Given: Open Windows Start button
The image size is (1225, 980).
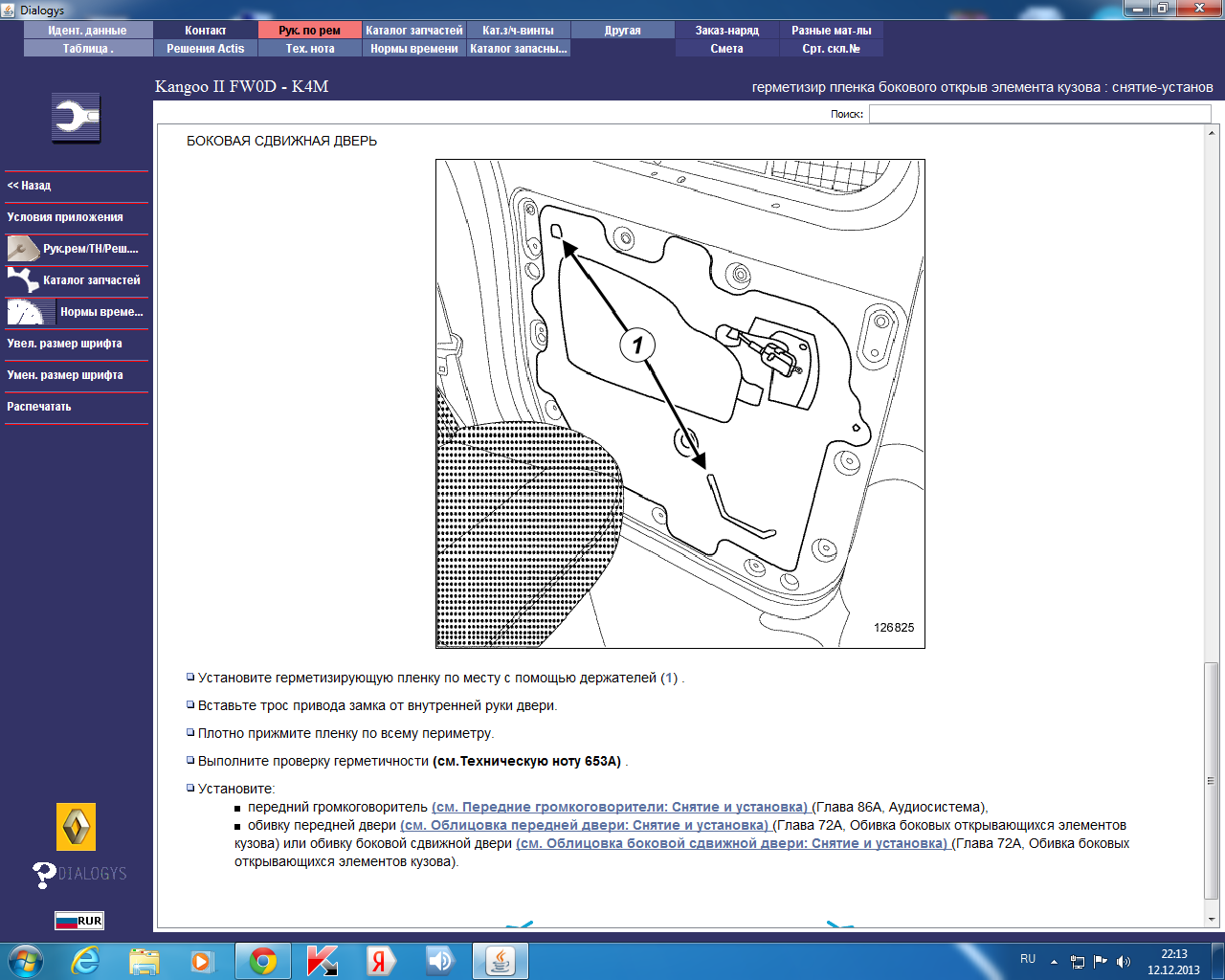Looking at the screenshot, I should click(26, 961).
